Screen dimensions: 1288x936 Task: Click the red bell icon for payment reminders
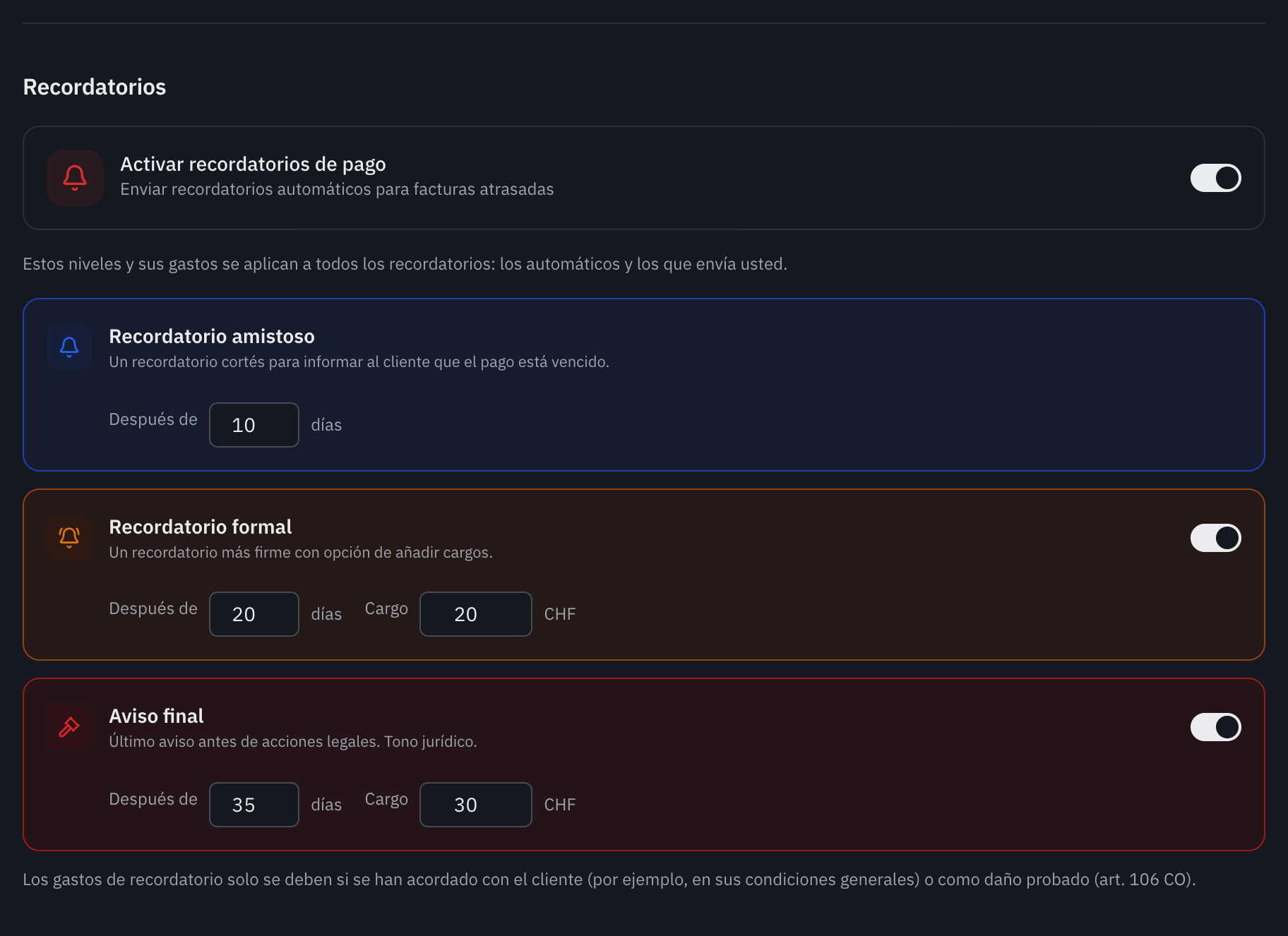click(x=75, y=178)
